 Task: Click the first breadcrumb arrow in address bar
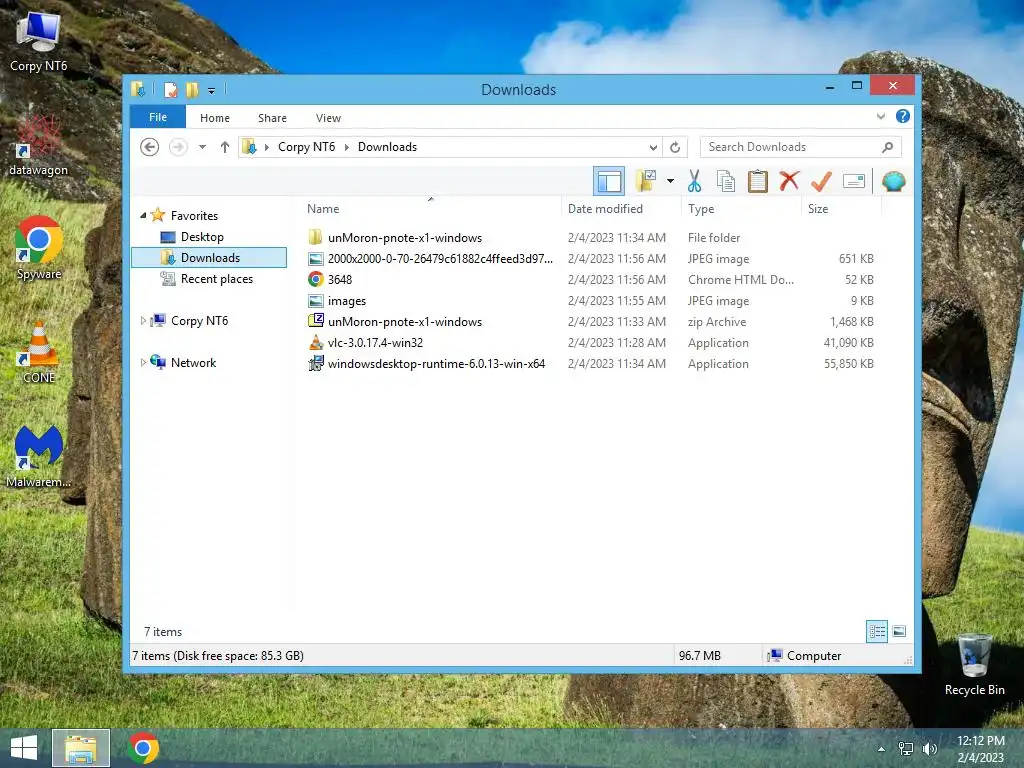(x=266, y=147)
